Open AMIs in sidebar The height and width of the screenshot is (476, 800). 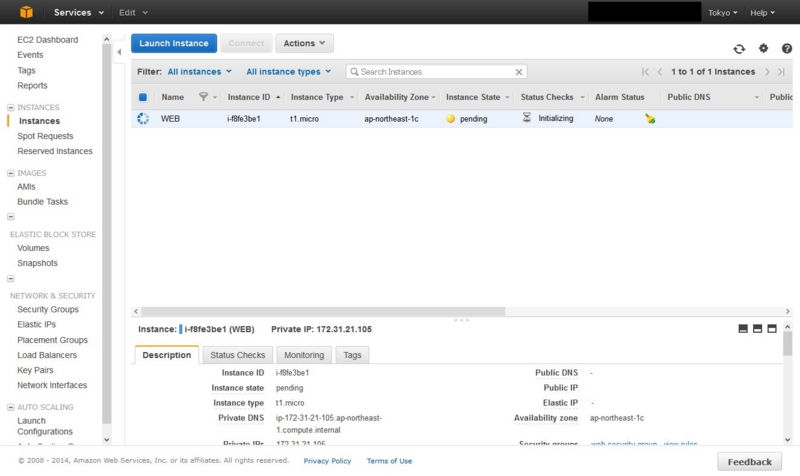[x=26, y=187]
